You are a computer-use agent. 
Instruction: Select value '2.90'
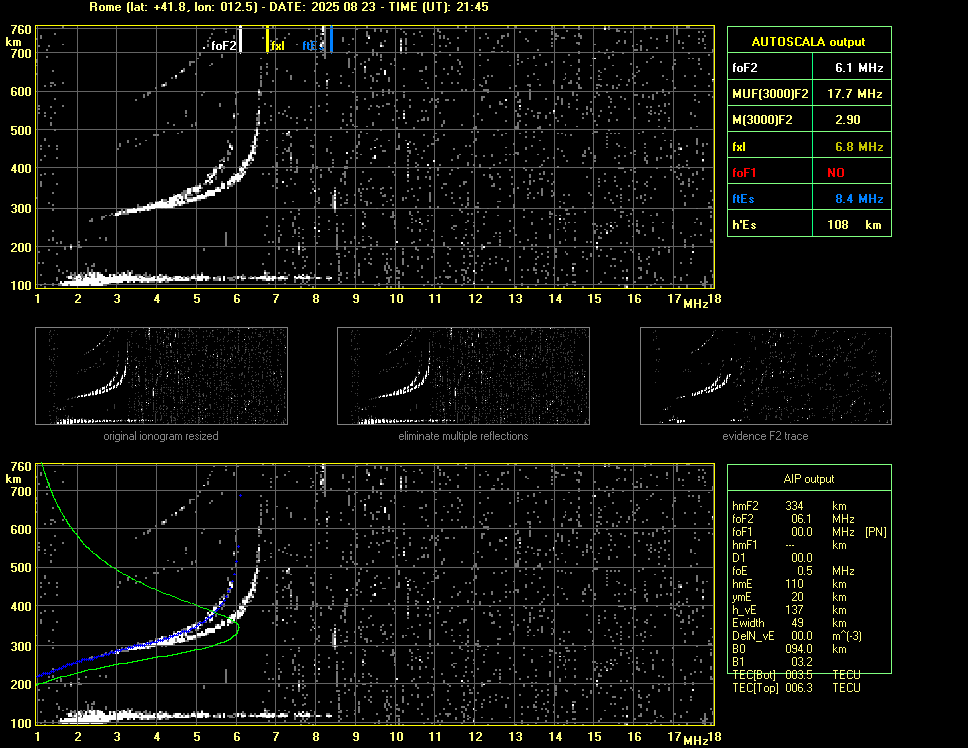(848, 120)
